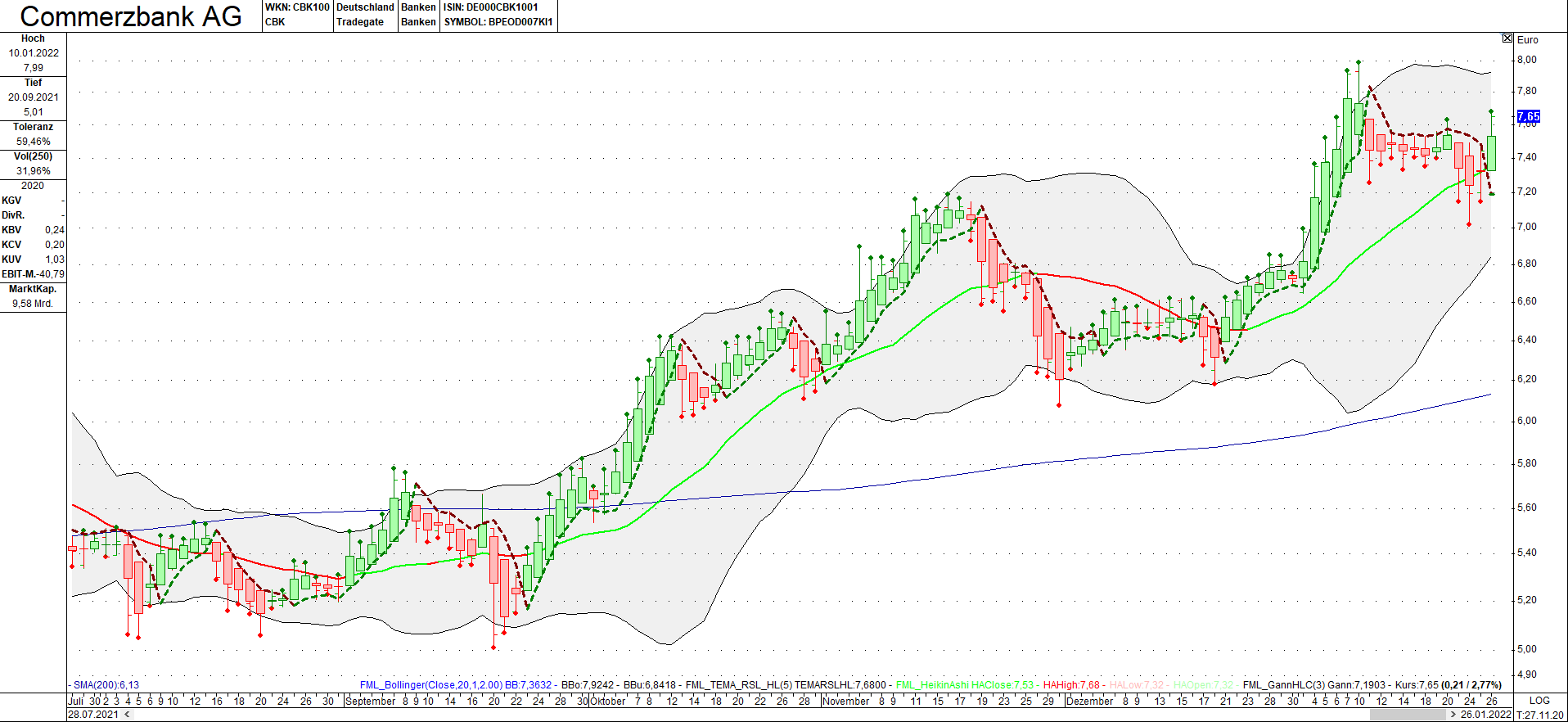Click the SMA(200):6,13 indicator label
The height and width of the screenshot is (722, 1568).
coord(106,685)
